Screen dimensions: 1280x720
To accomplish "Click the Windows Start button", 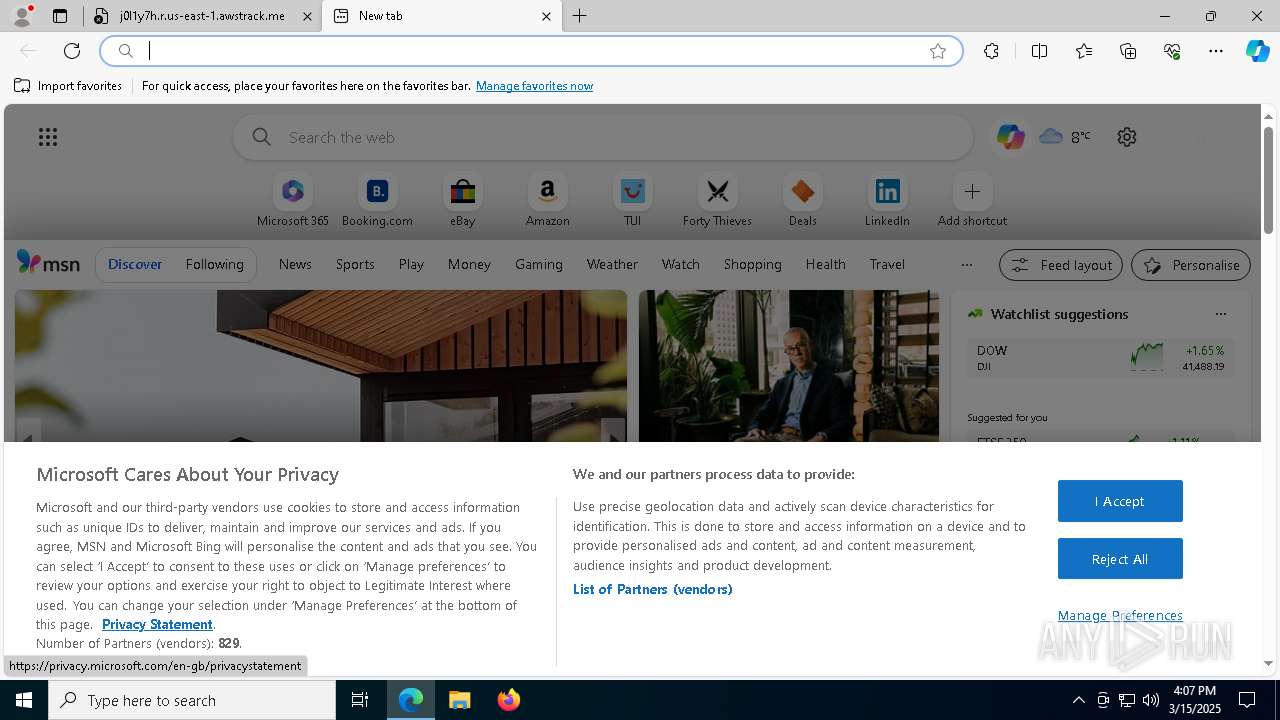I will [x=24, y=700].
